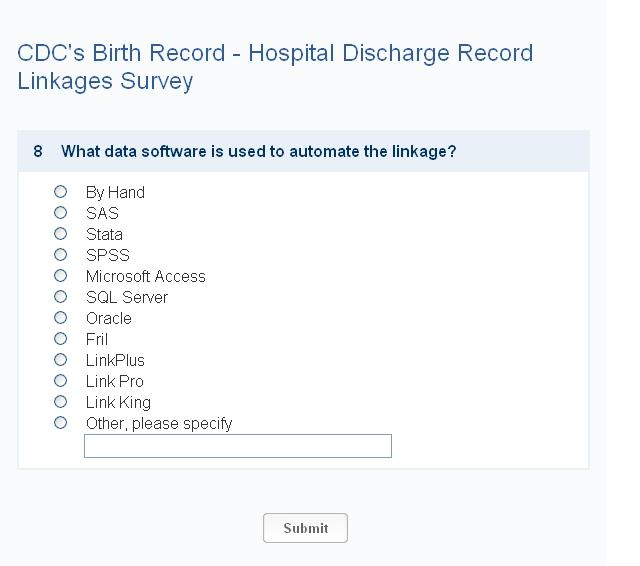Click the "Link King" option label text

[118, 402]
